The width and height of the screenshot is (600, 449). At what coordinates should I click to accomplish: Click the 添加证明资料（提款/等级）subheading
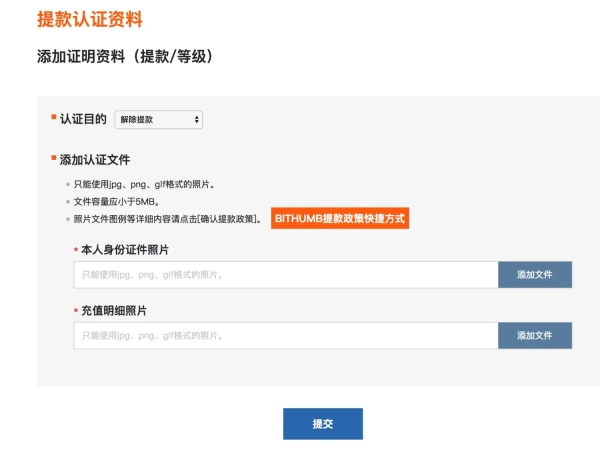(x=124, y=57)
